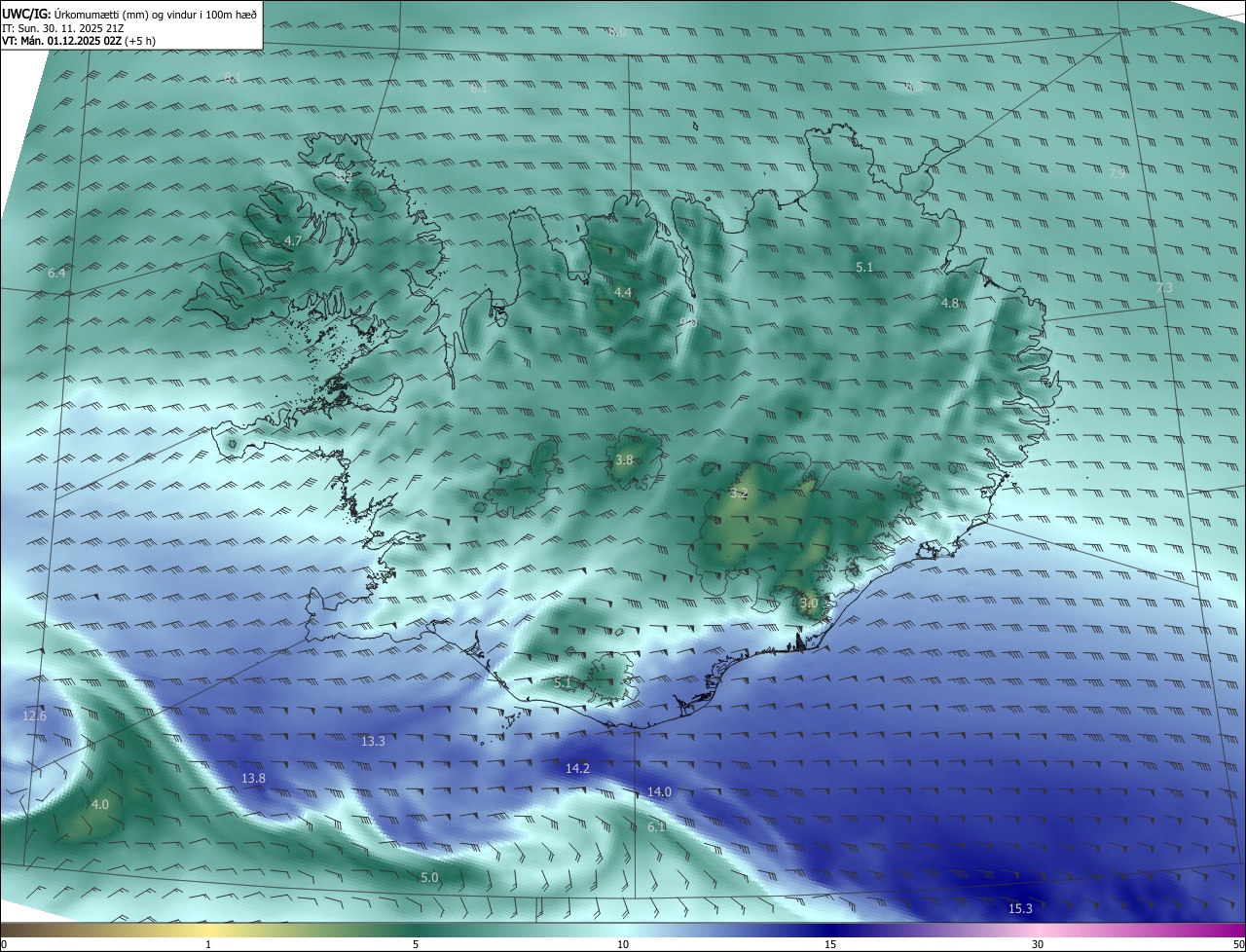The width and height of the screenshot is (1246, 952).
Task: Click the color scale tick label 1
Action: [208, 944]
